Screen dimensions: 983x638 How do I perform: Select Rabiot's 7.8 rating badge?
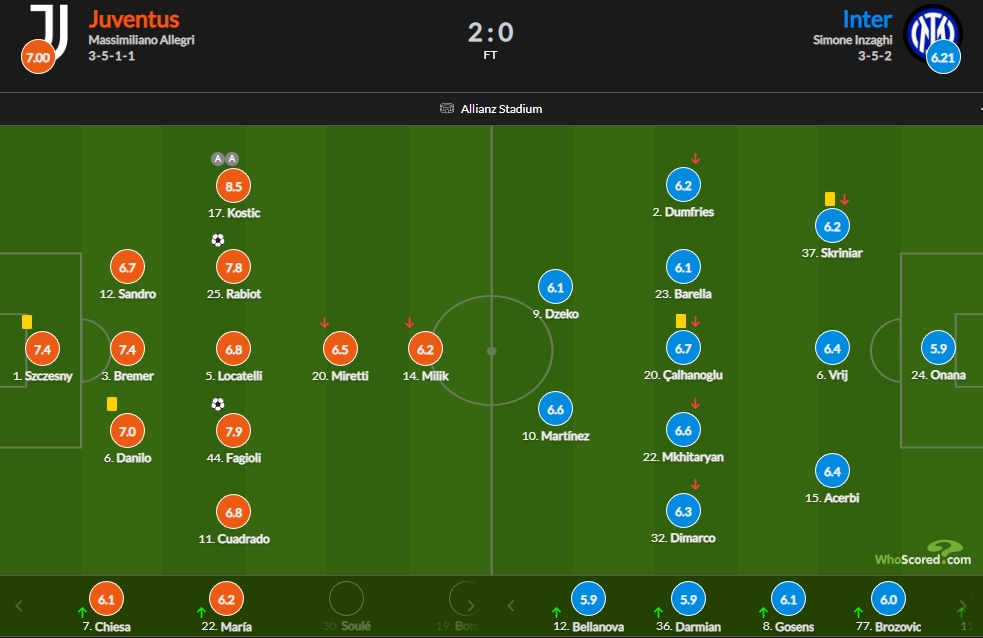coord(233,268)
